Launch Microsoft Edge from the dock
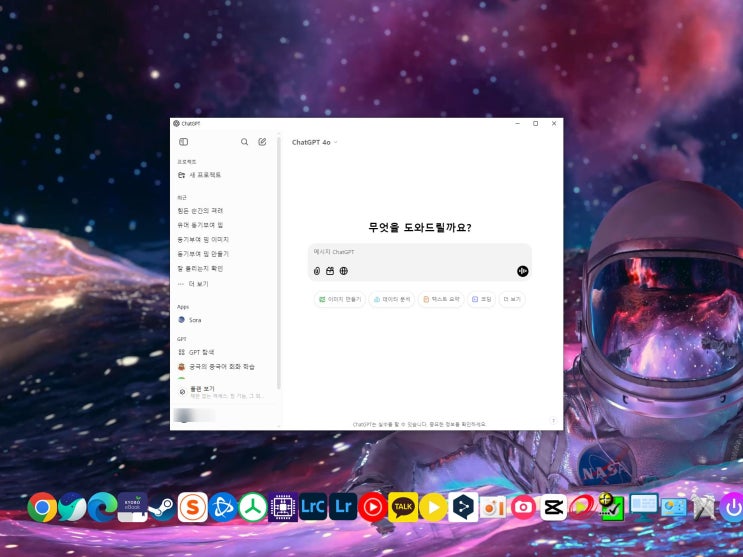 pos(102,507)
